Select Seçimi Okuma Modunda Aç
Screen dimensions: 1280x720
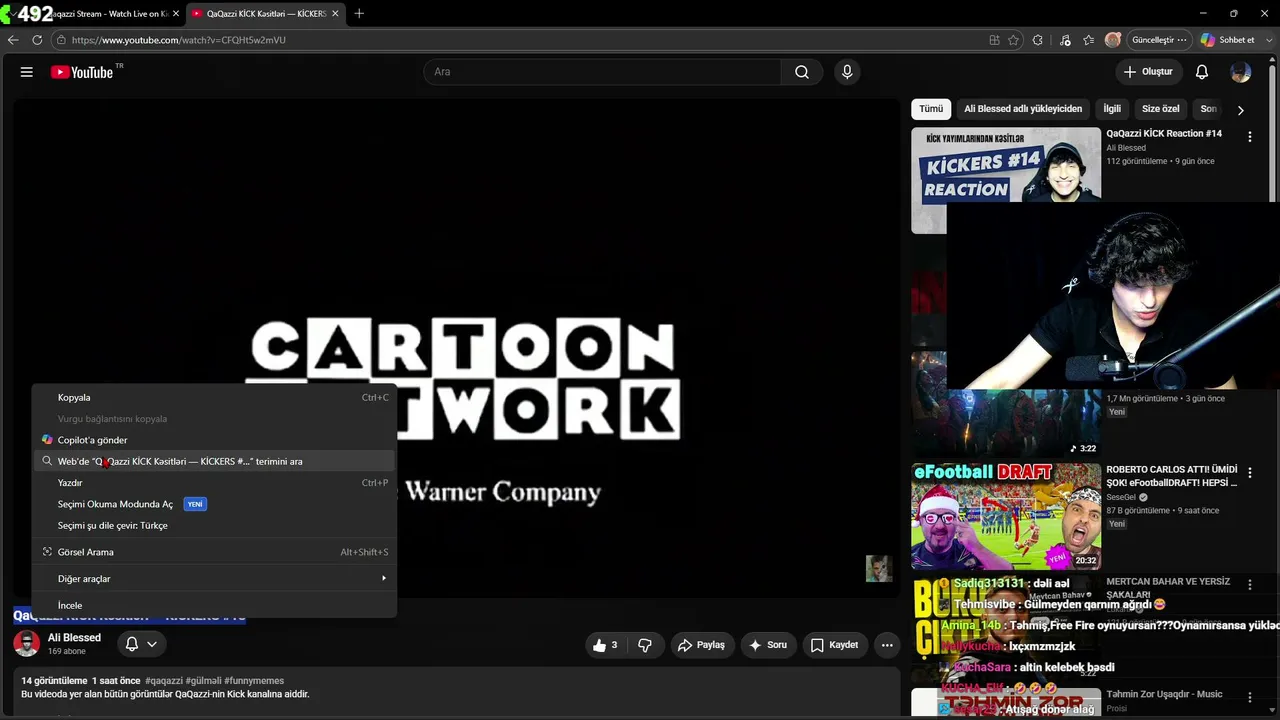coord(214,504)
